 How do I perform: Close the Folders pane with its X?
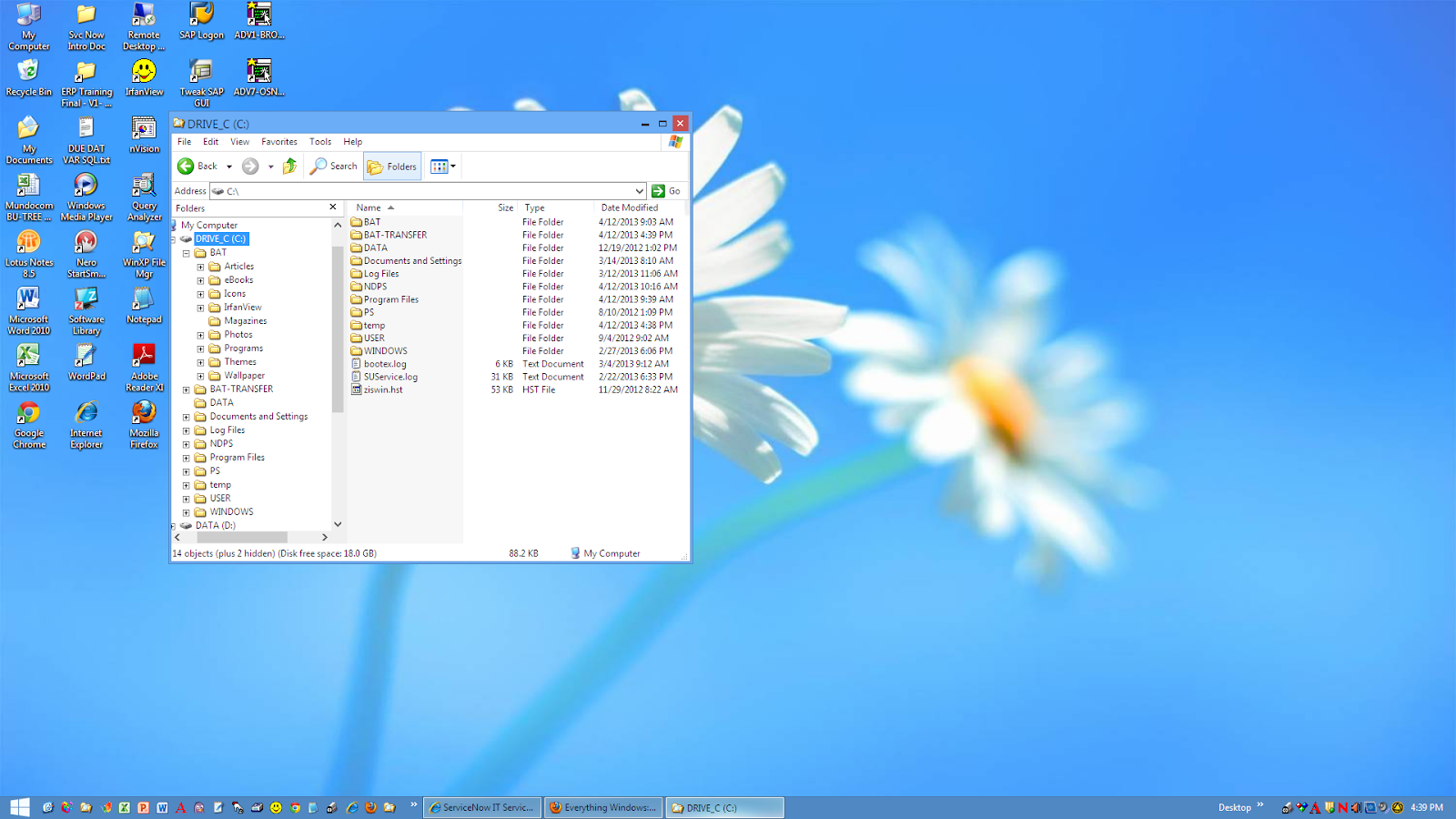[x=333, y=207]
